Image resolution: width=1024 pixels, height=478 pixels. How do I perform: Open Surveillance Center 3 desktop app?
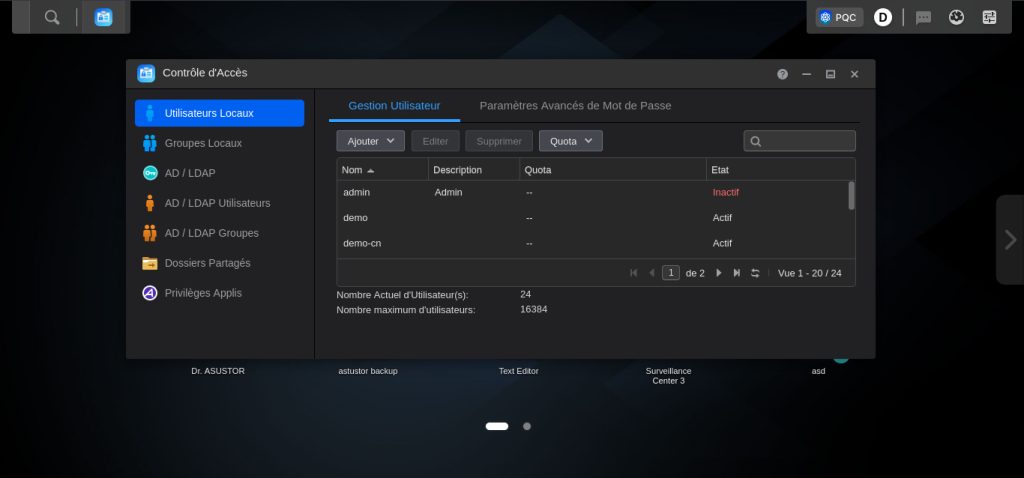click(x=669, y=375)
